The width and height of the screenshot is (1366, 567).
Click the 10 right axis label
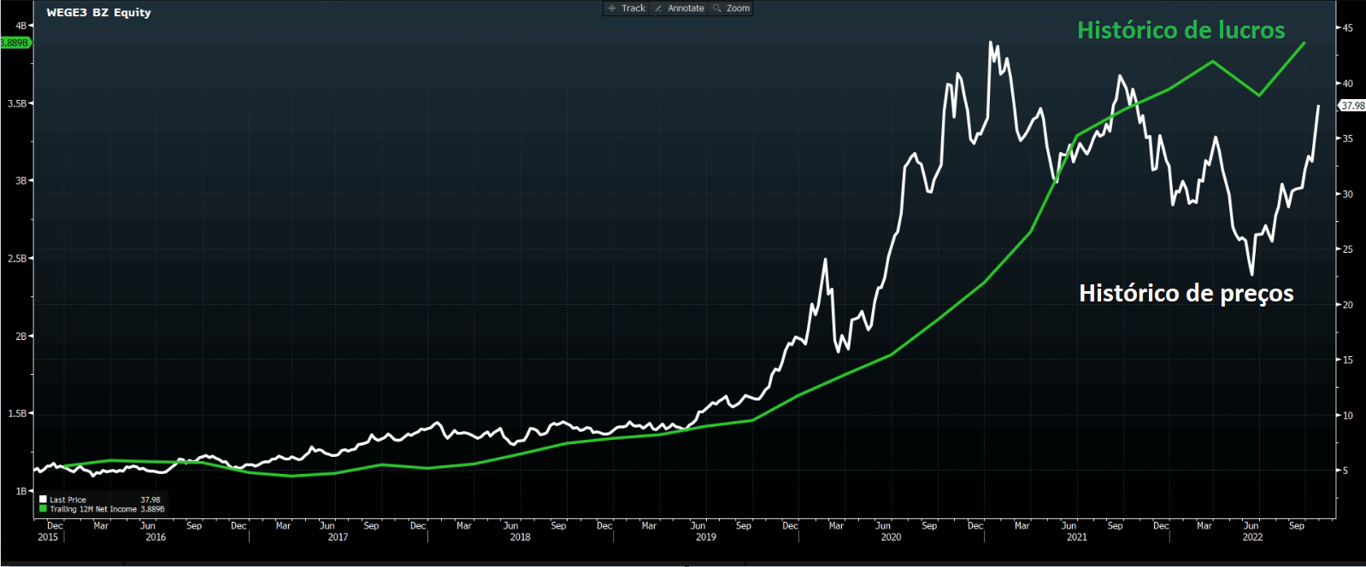click(1350, 416)
